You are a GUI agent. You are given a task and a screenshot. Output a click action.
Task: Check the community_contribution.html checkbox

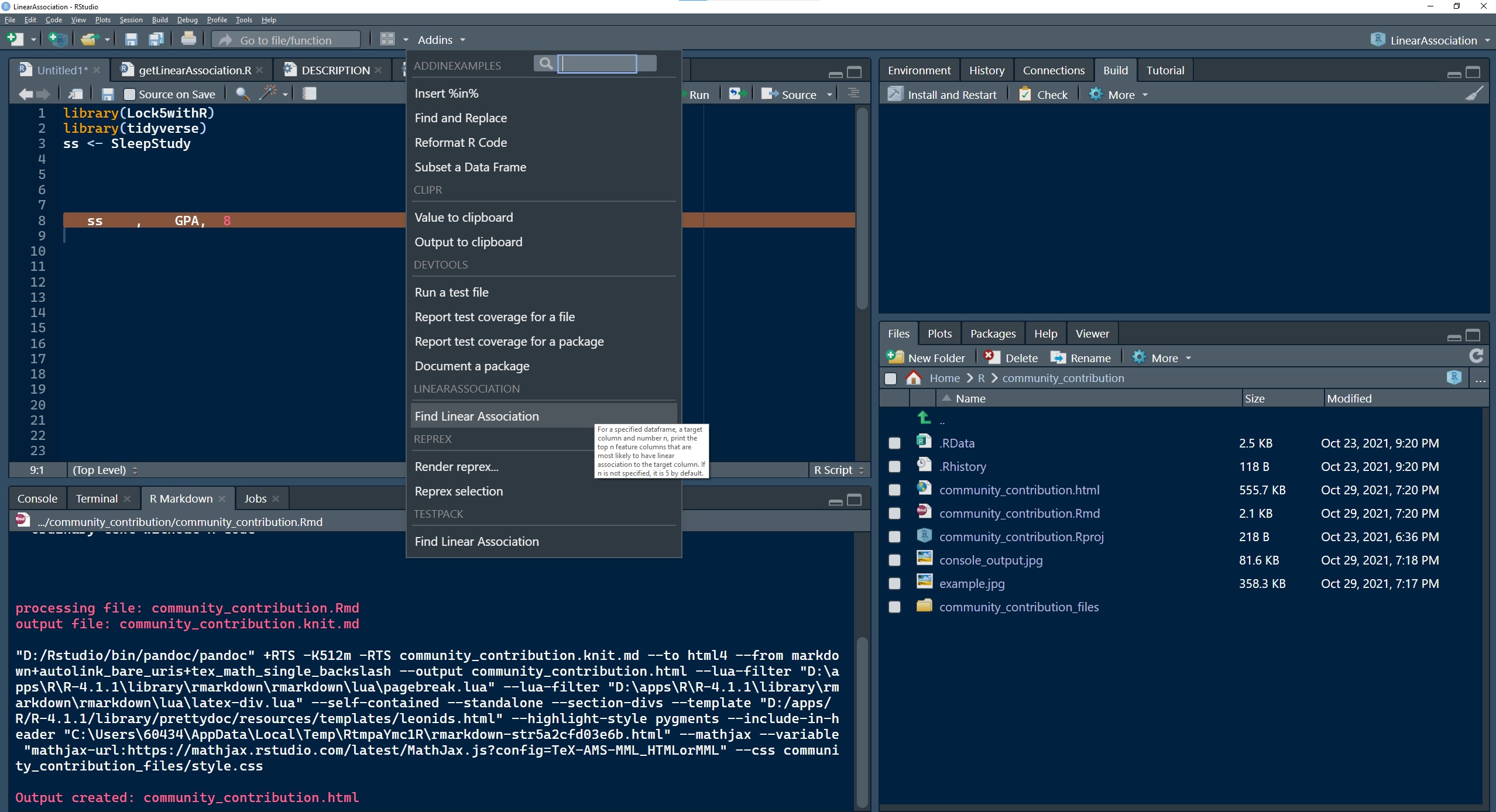coord(894,490)
